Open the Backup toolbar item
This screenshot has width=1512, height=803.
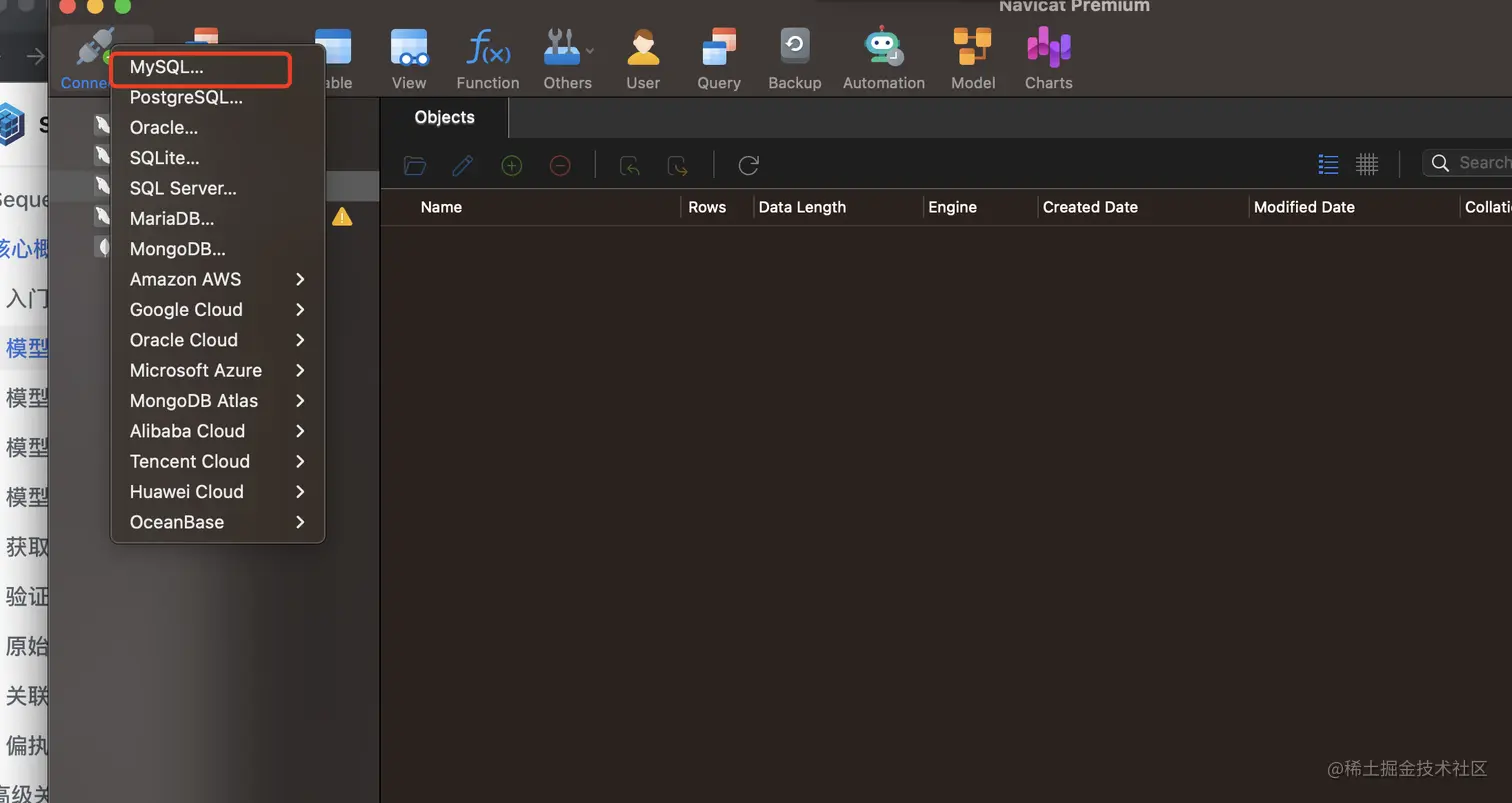[x=795, y=59]
